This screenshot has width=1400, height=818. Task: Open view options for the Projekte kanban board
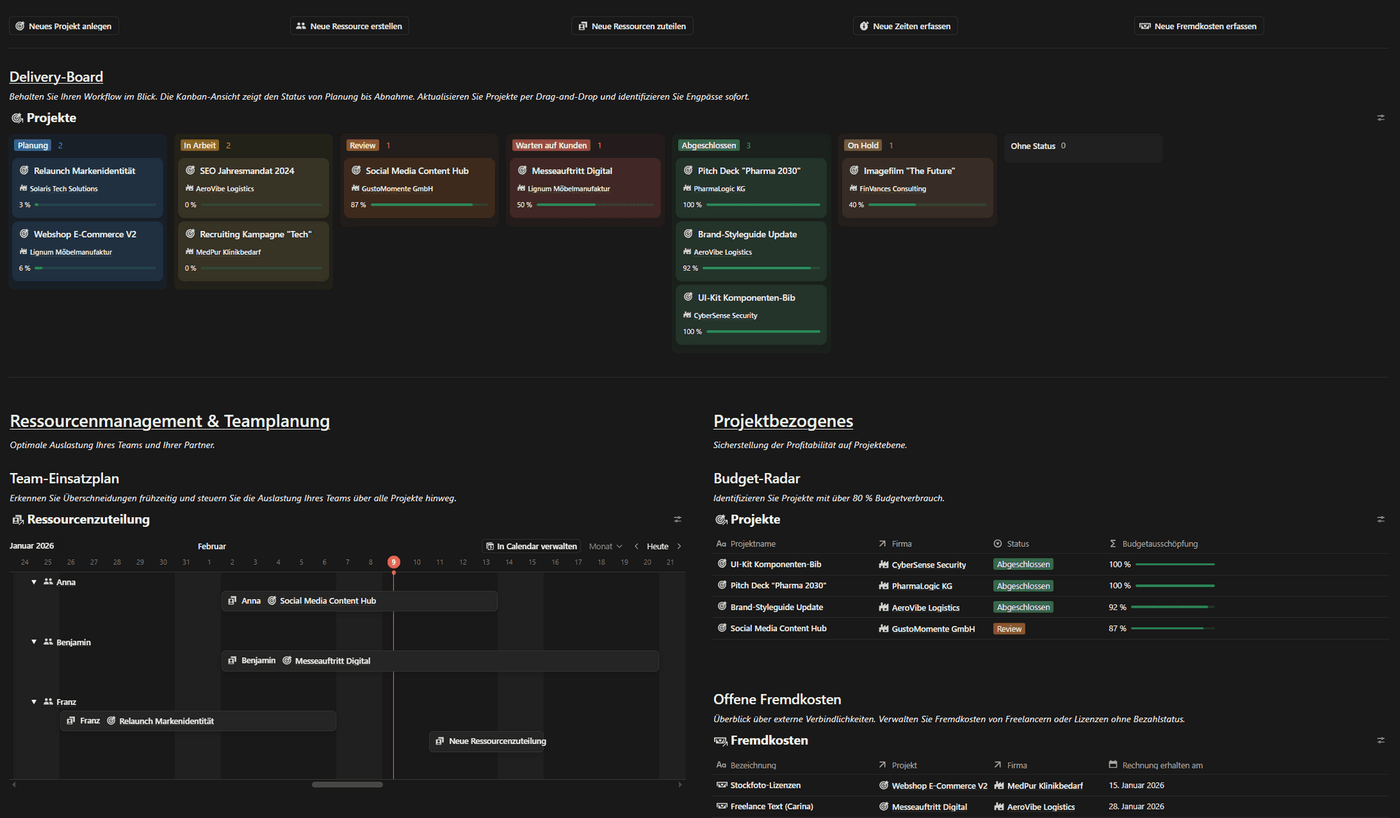point(1381,117)
